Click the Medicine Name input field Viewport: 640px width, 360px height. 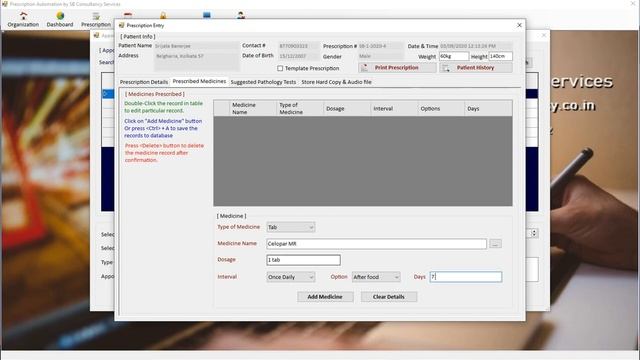376,244
